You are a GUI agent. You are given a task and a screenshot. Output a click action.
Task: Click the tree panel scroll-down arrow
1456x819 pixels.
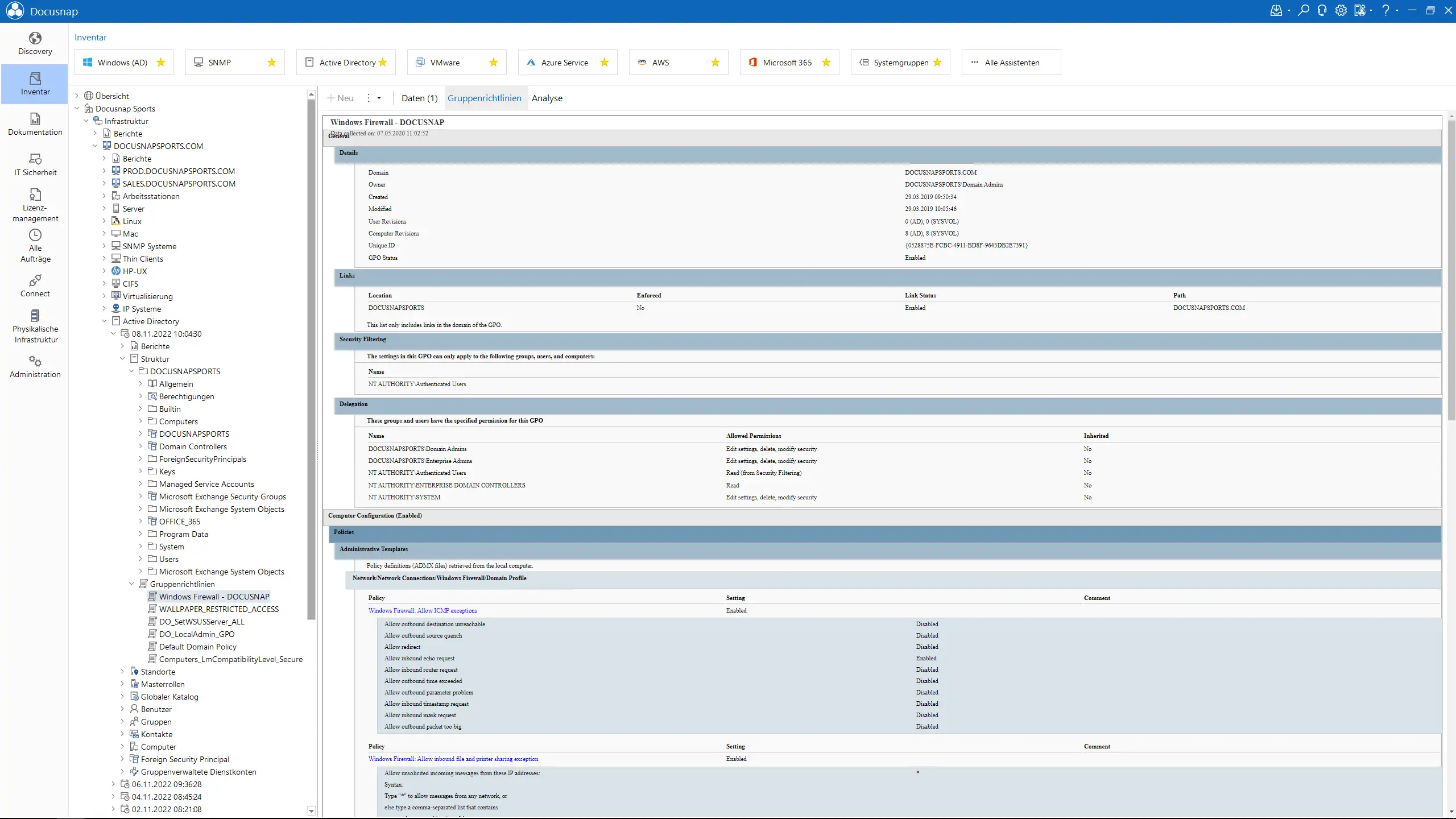[x=311, y=810]
